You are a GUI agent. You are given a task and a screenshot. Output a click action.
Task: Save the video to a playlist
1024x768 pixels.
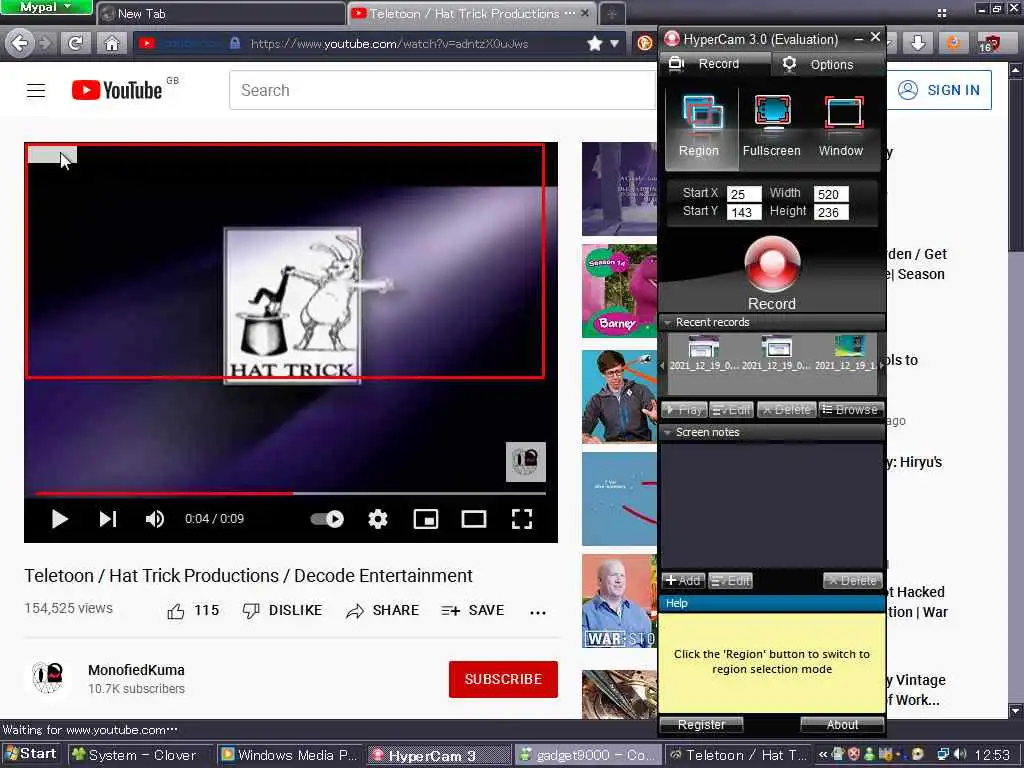[472, 611]
